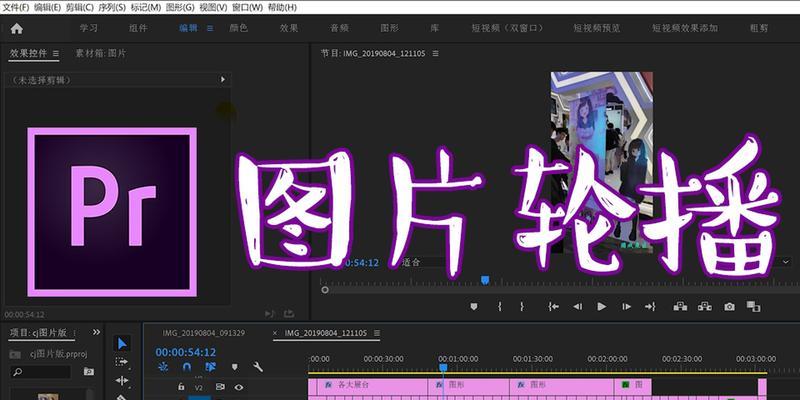This screenshot has width=800, height=400.
Task: Open the 效果控件 panel menu
Action: pos(56,53)
